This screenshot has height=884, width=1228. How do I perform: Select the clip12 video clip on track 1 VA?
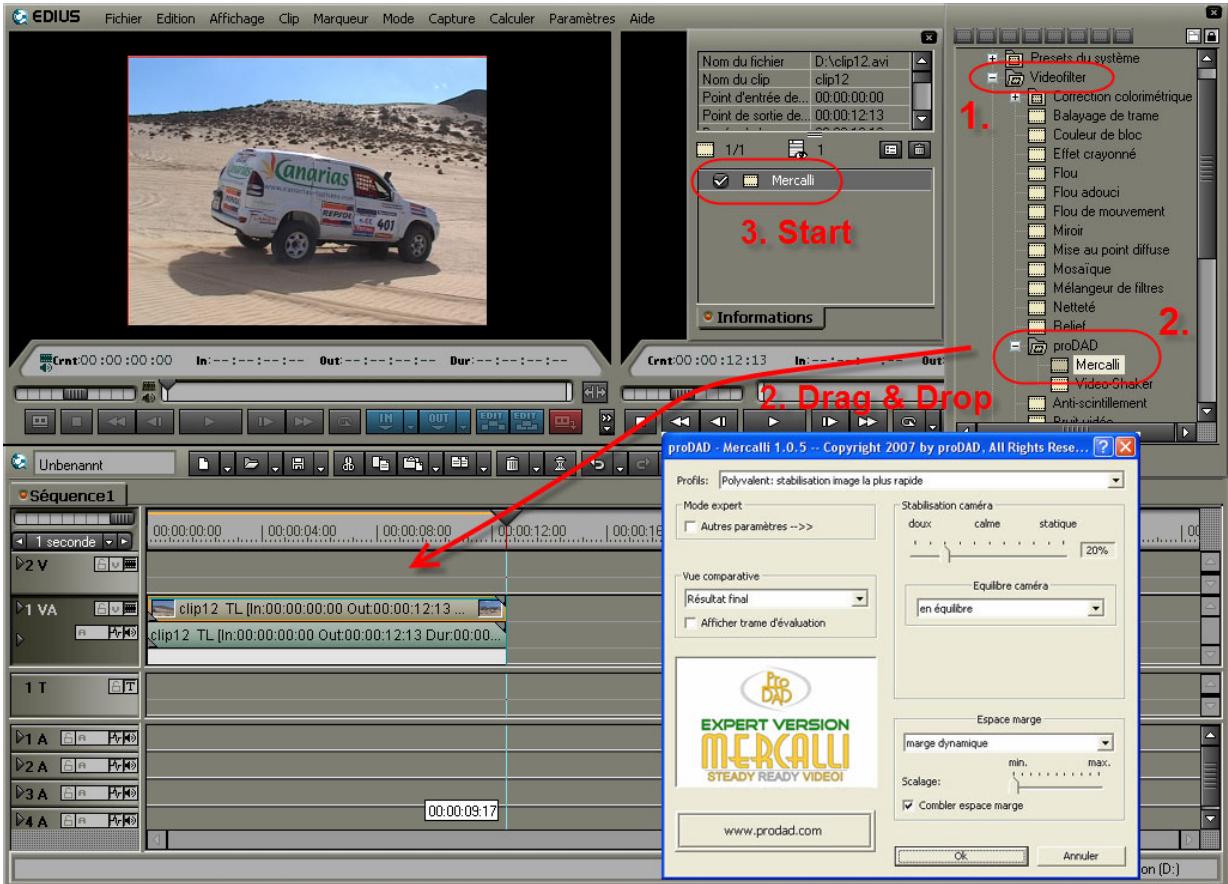coord(326,607)
